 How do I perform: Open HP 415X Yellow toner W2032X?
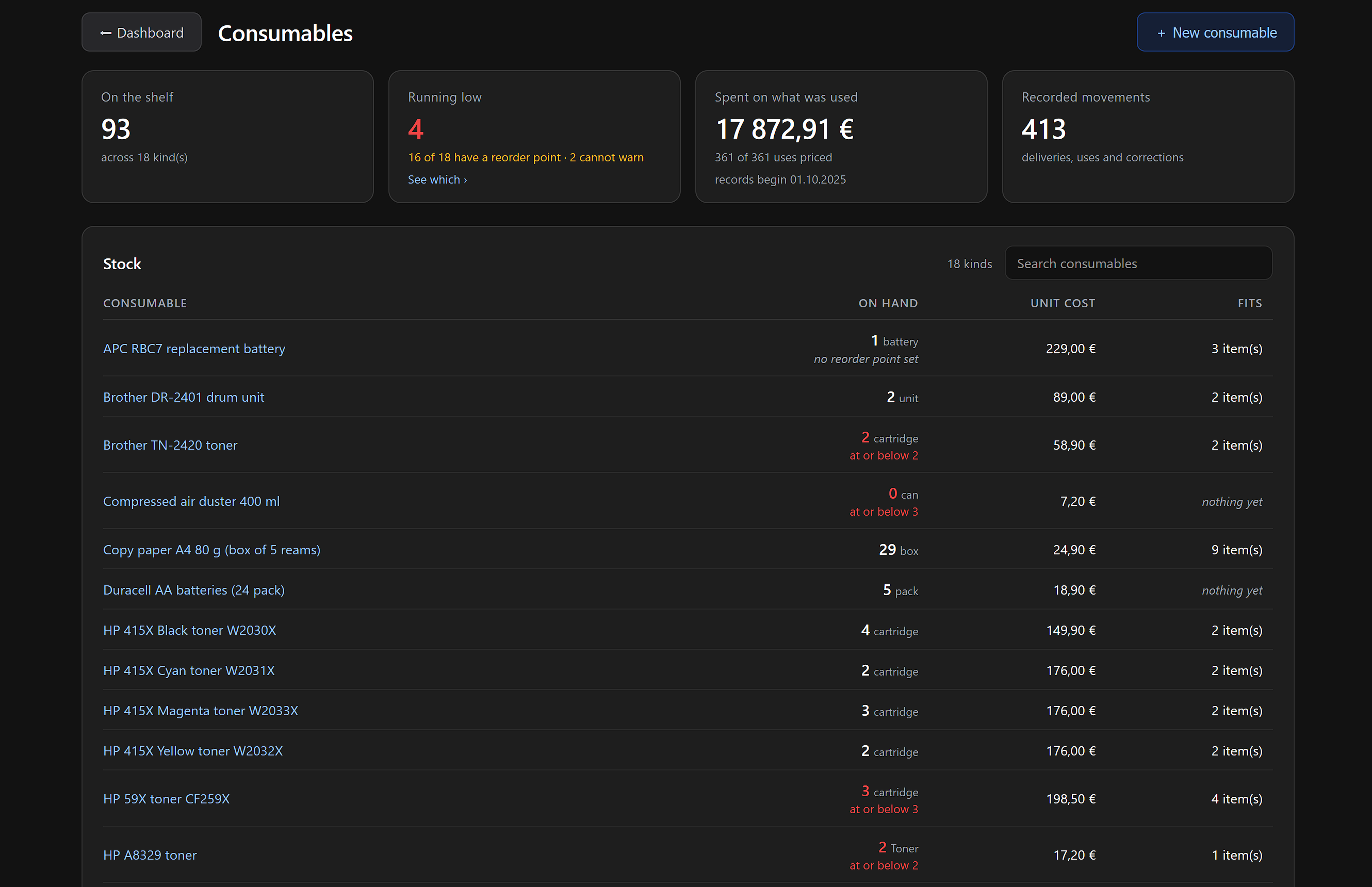click(193, 751)
